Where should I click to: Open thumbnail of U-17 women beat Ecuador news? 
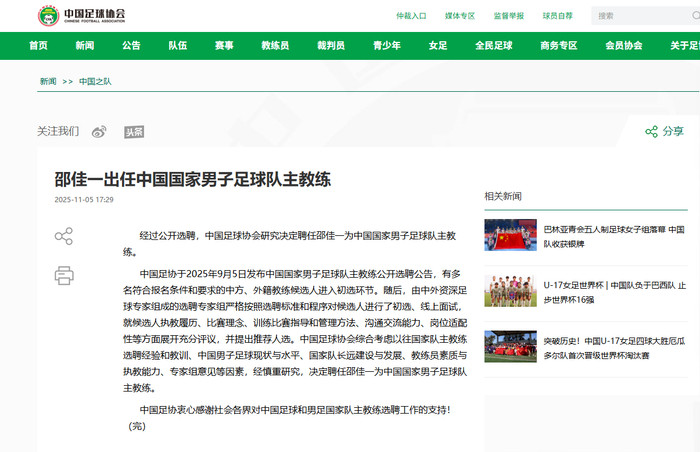[510, 346]
